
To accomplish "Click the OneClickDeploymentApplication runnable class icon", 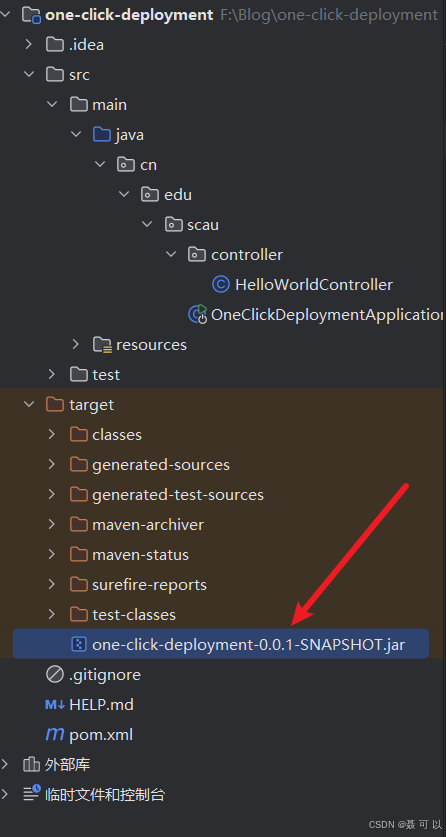I will 197,314.
